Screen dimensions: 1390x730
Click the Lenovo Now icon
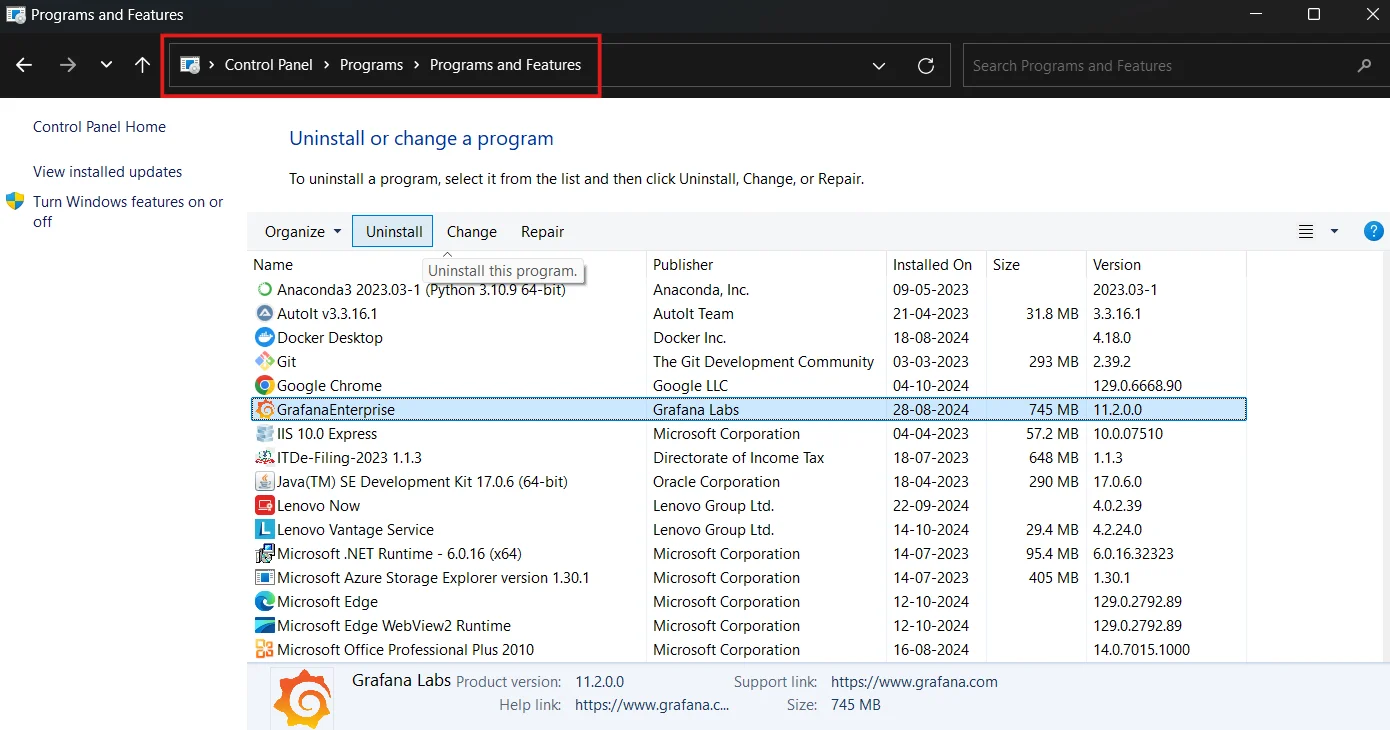coord(265,506)
